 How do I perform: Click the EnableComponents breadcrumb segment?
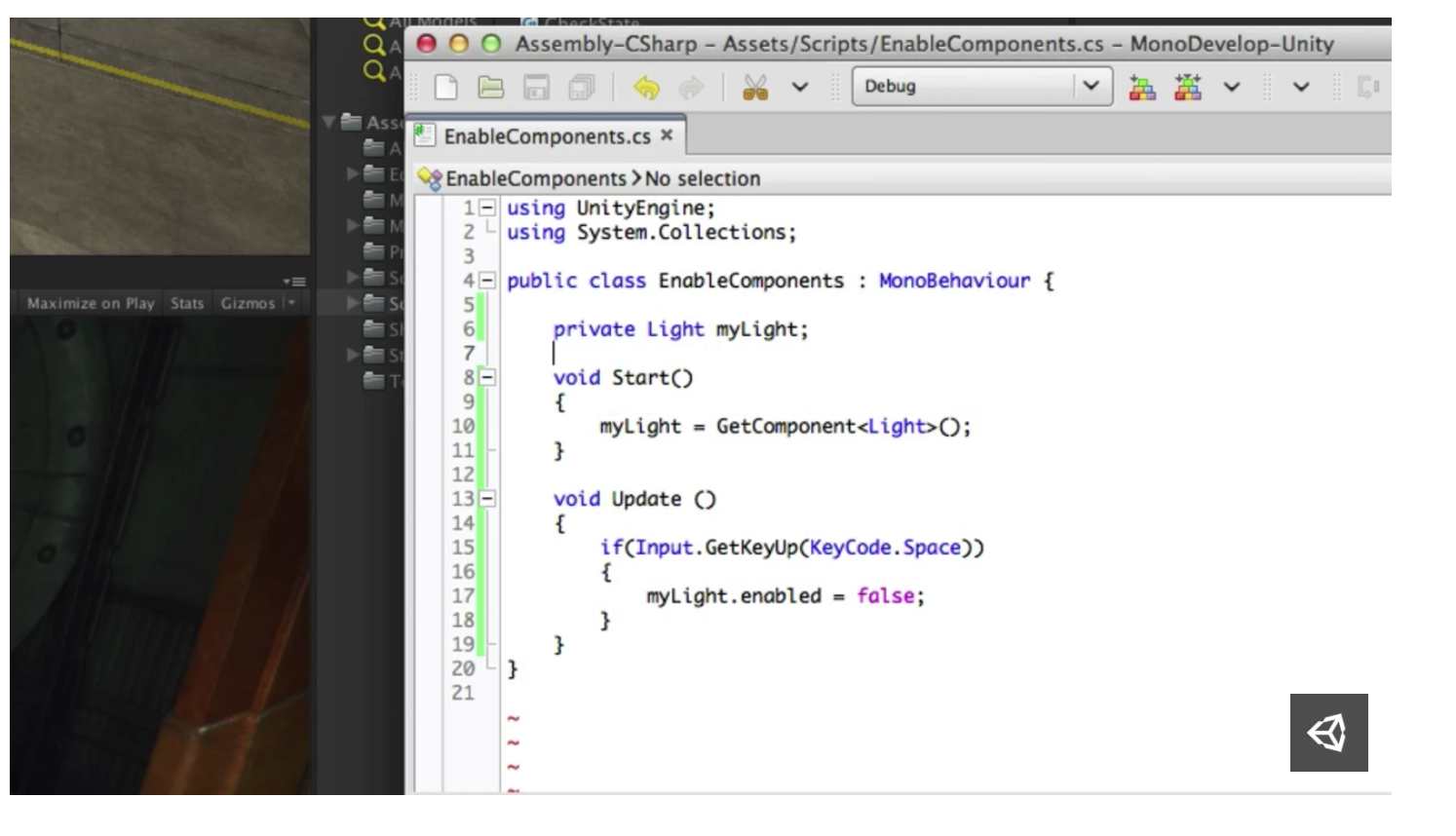pos(536,178)
